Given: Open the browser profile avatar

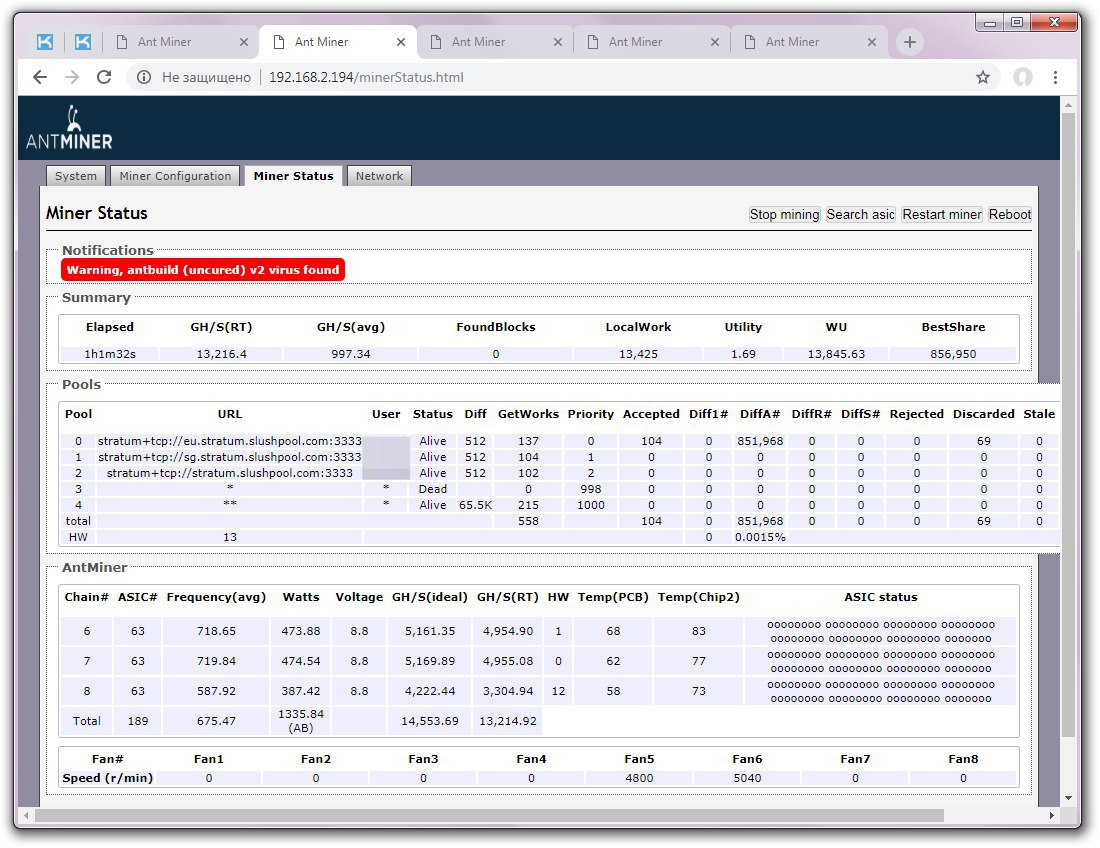Looking at the screenshot, I should tap(1023, 77).
